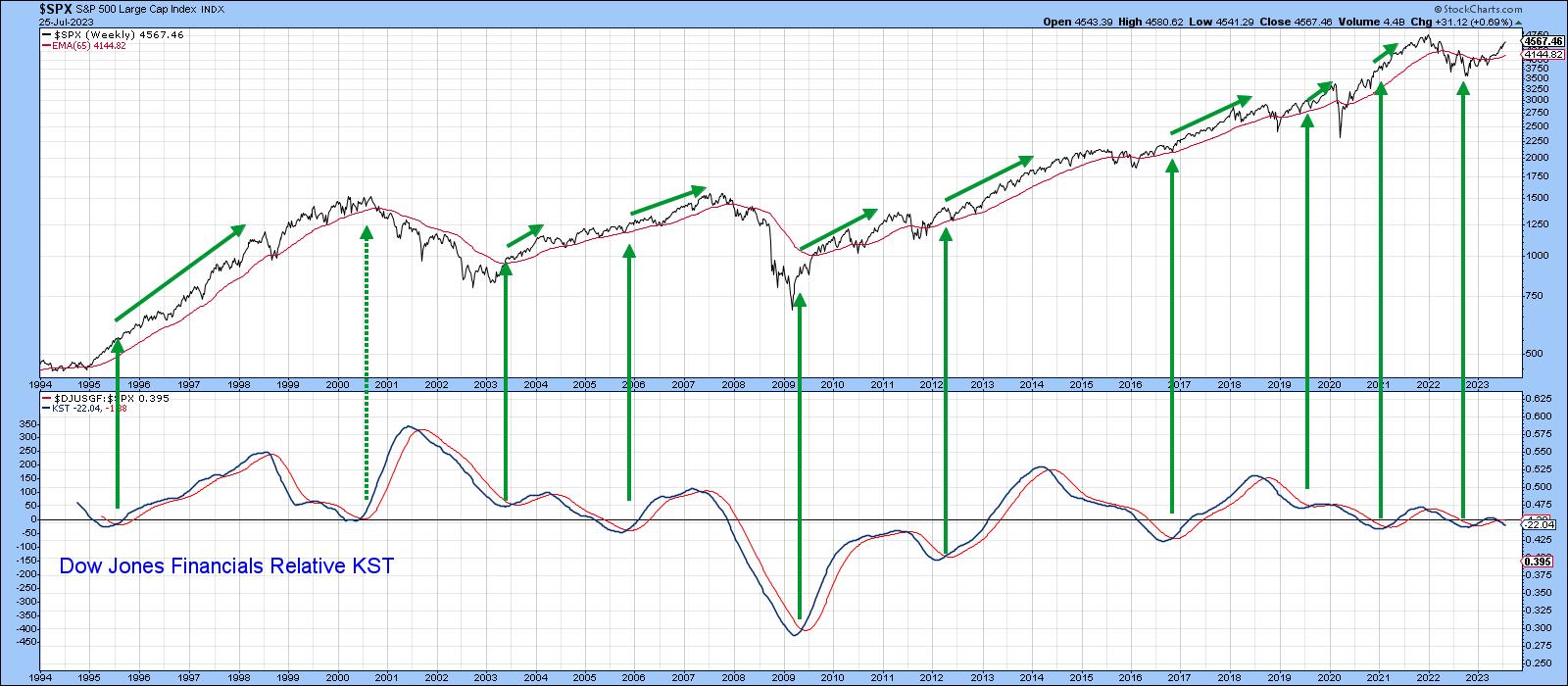This screenshot has height=686, width=1568.
Task: Click the 3500 price label on the upper right axis
Action: coord(1538,77)
